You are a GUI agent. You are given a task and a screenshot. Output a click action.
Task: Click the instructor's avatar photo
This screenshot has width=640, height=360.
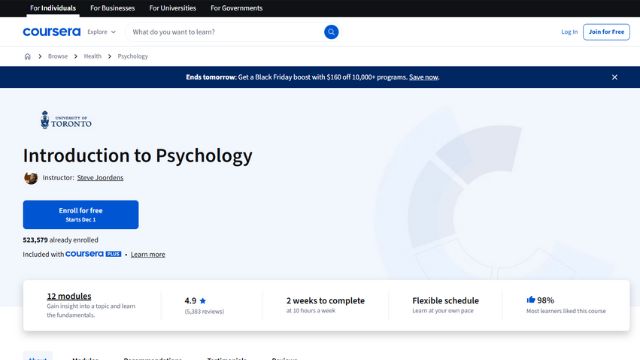pos(31,178)
